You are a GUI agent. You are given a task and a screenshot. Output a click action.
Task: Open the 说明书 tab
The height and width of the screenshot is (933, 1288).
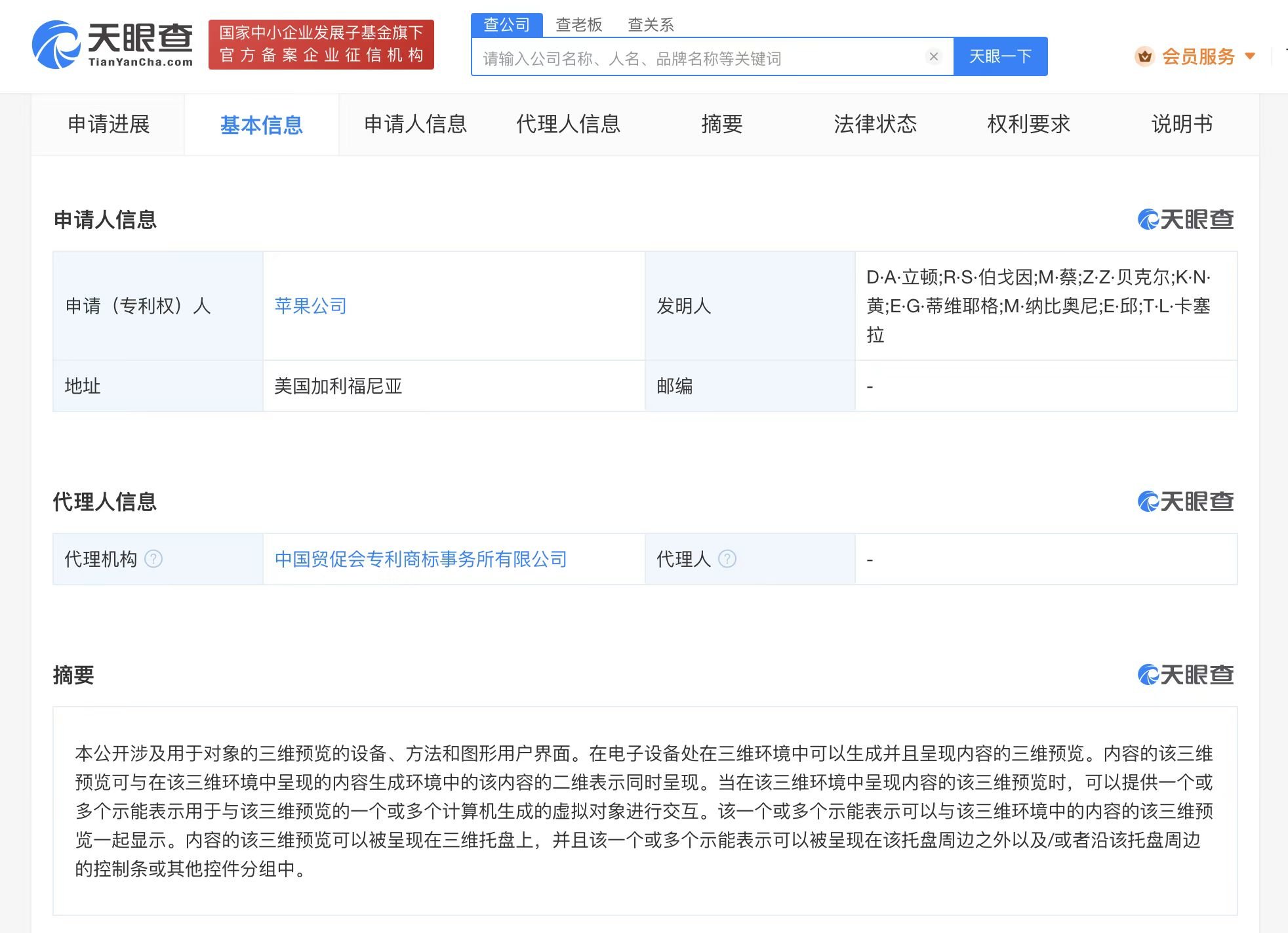[x=1182, y=124]
